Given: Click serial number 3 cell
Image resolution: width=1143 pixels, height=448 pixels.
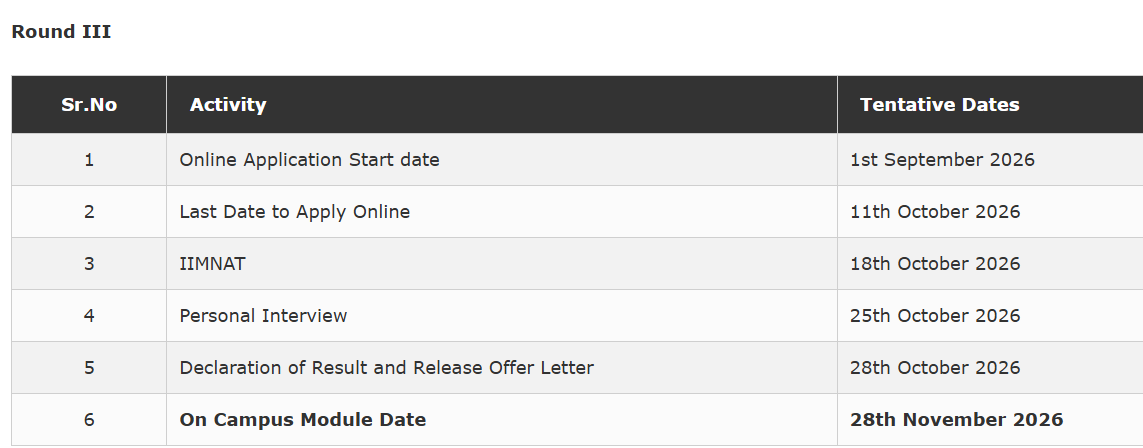Looking at the screenshot, I should coord(89,264).
